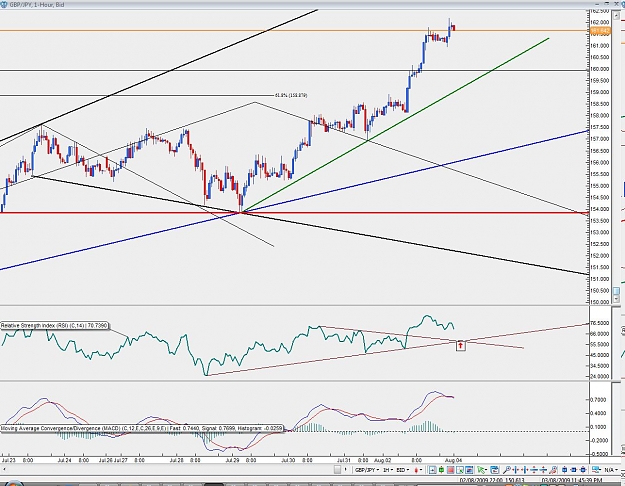This screenshot has height=486, width=625.
Task: Open the 1H timeframe dropdown
Action: point(388,470)
